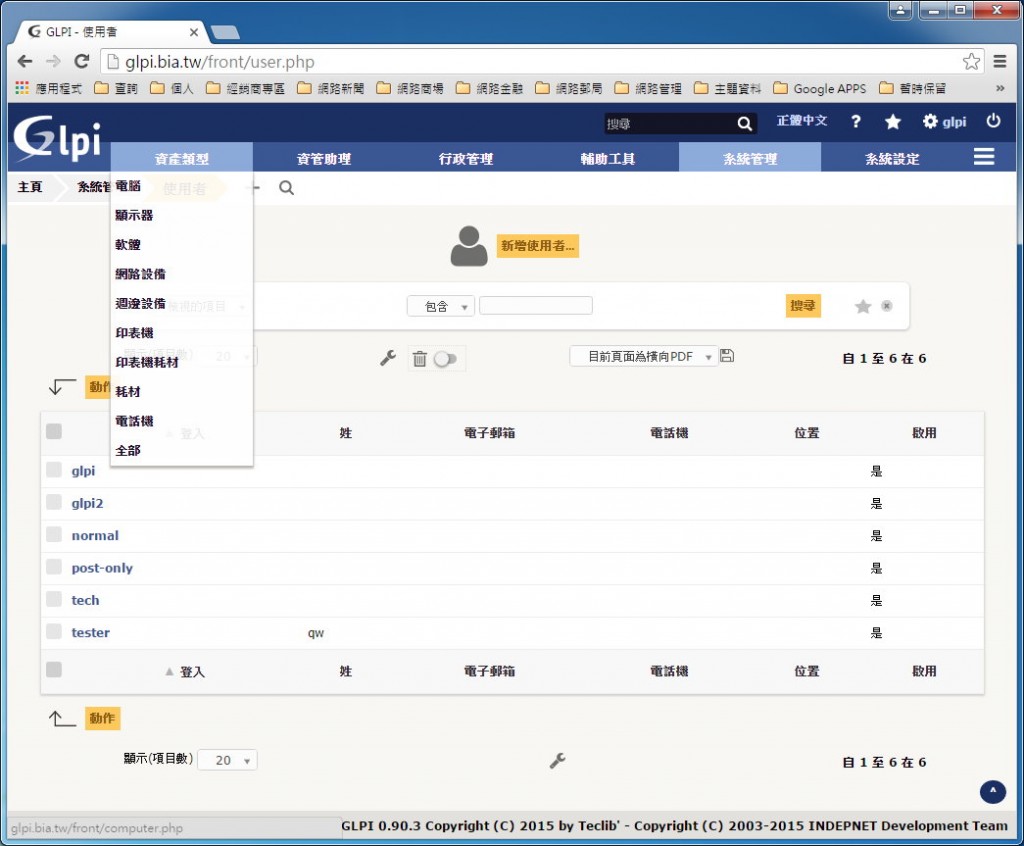Open the post-only user link
1024x846 pixels.
(x=102, y=568)
